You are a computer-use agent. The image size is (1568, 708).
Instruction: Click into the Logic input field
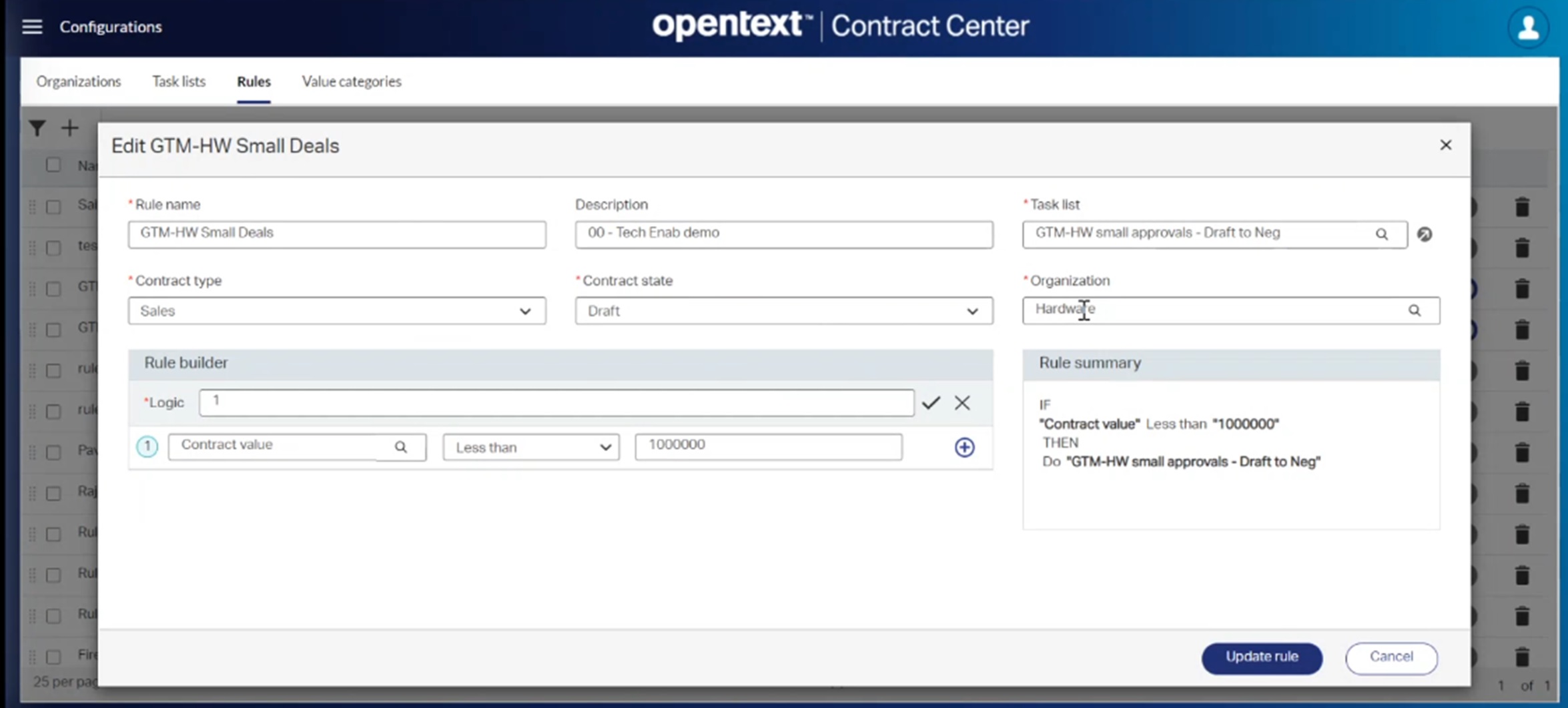pos(556,402)
